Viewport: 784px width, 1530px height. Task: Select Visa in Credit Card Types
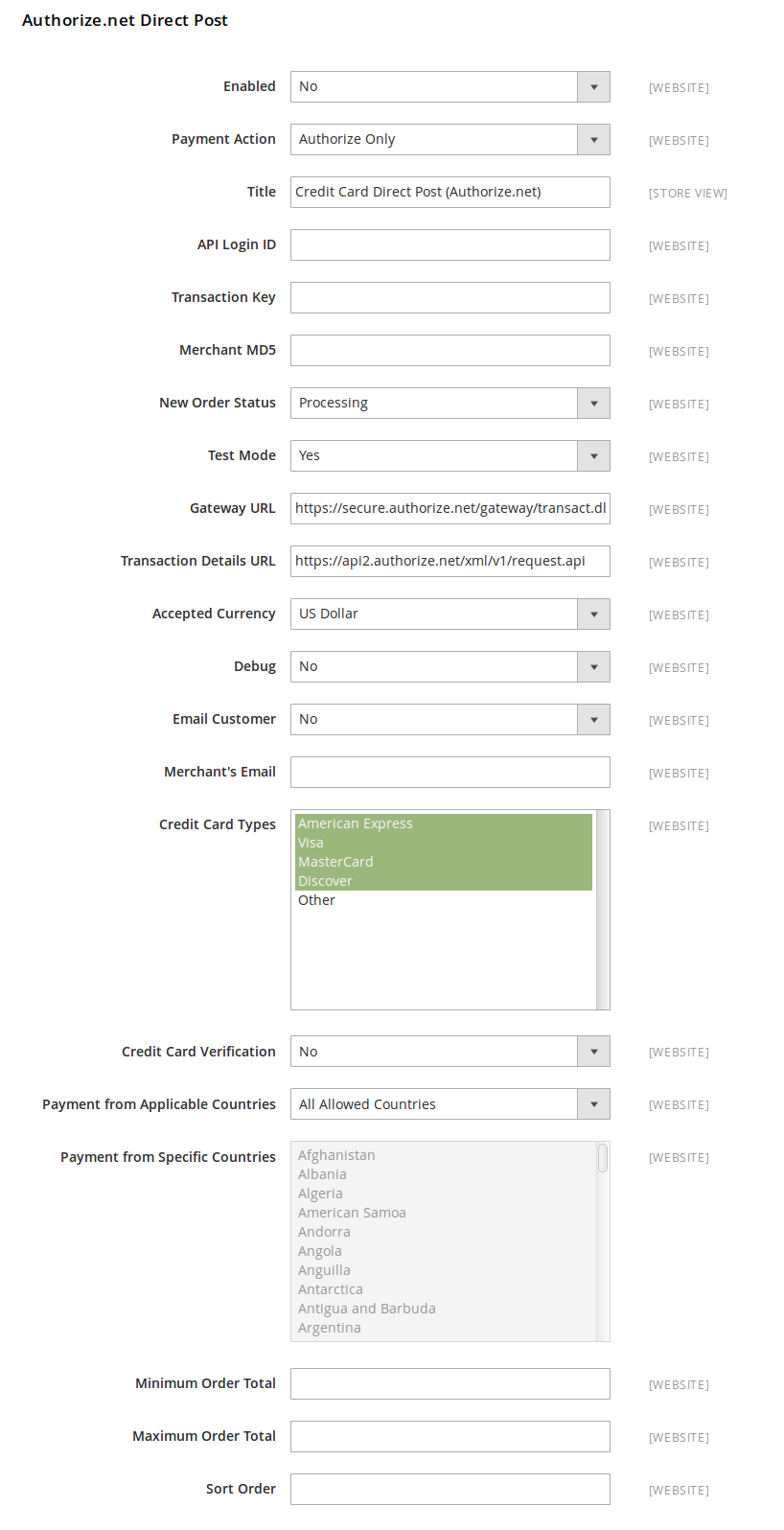(444, 843)
